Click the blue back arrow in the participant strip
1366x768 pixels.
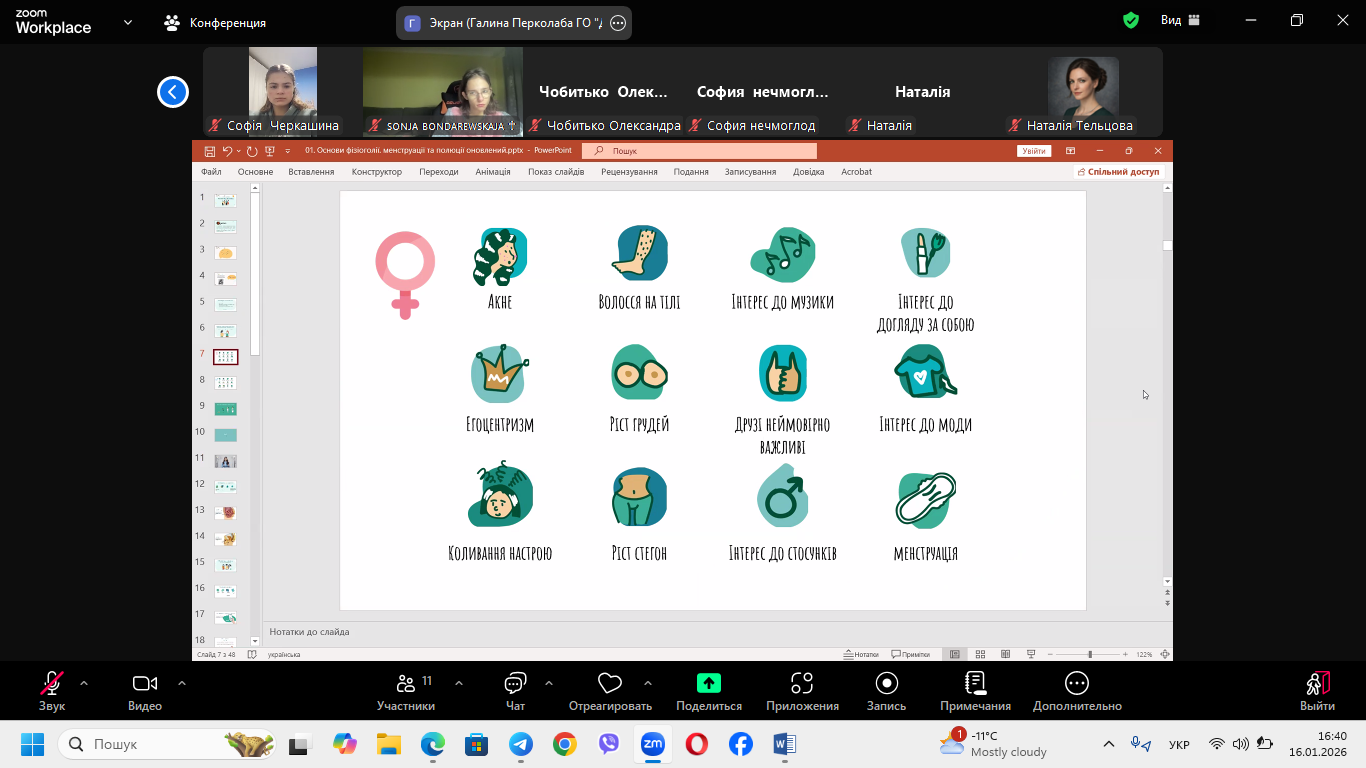[173, 92]
